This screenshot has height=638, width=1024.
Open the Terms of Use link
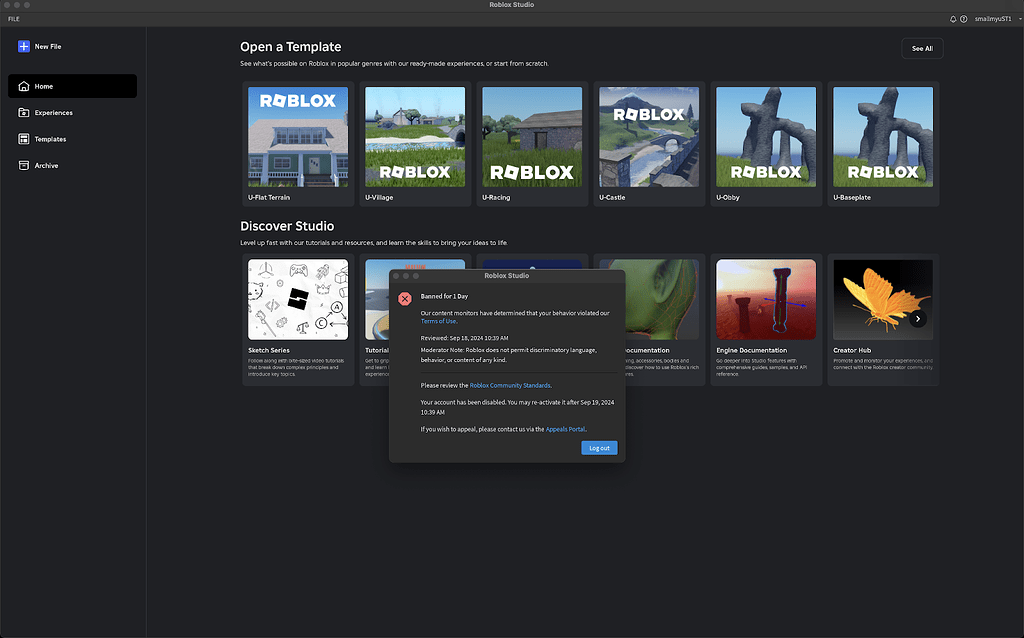tap(438, 321)
